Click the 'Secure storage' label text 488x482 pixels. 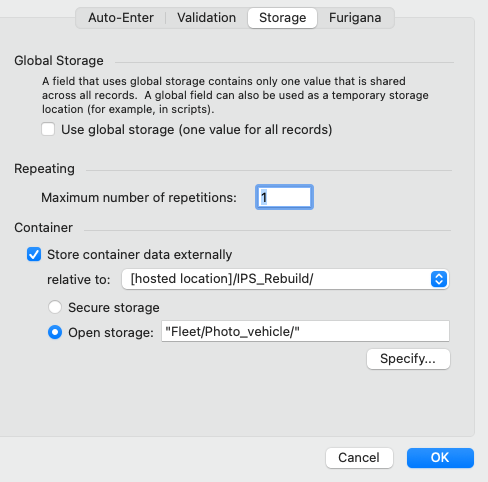[x=114, y=307]
